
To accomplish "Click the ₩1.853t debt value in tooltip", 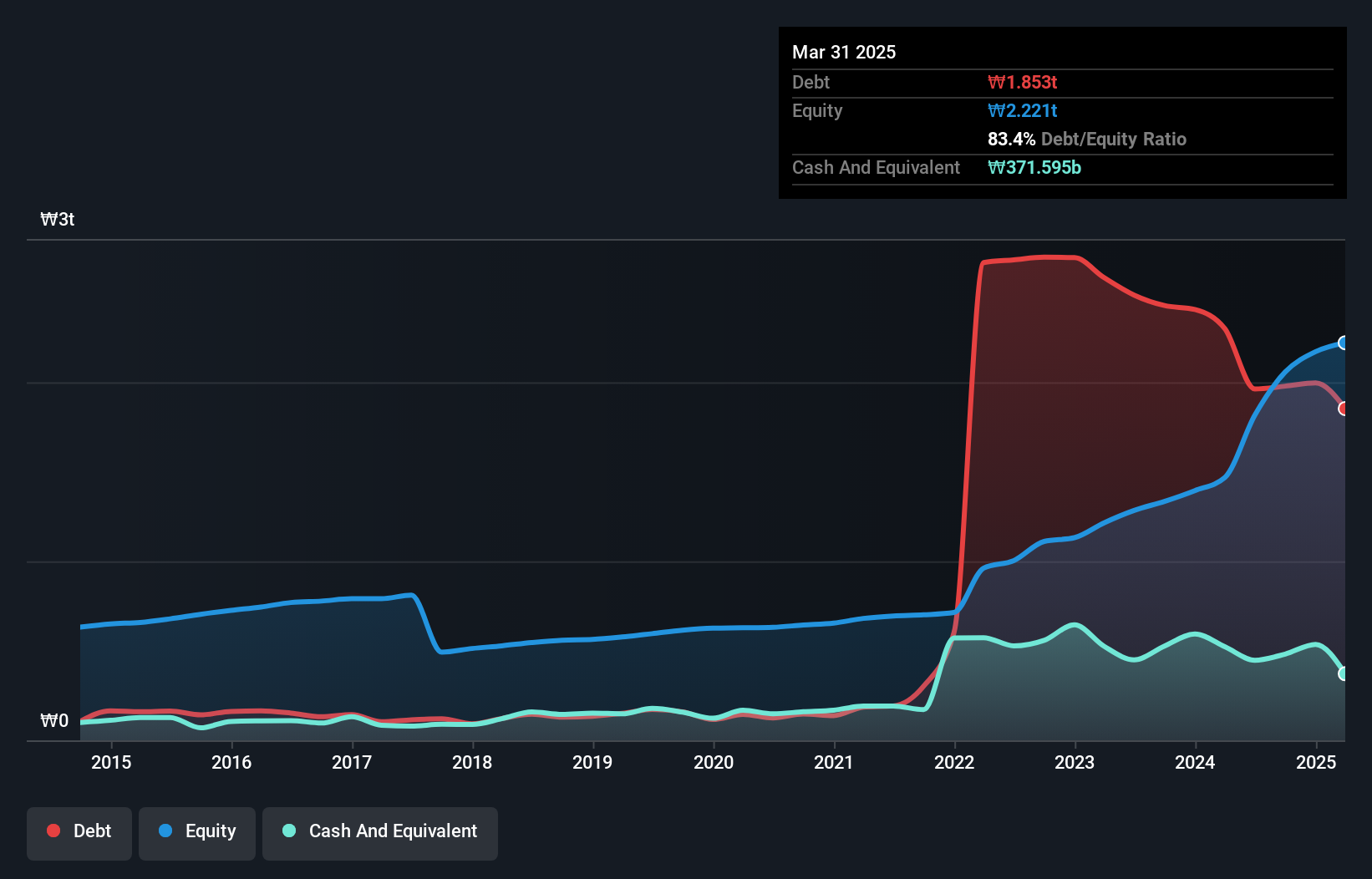I will pyautogui.click(x=1022, y=82).
